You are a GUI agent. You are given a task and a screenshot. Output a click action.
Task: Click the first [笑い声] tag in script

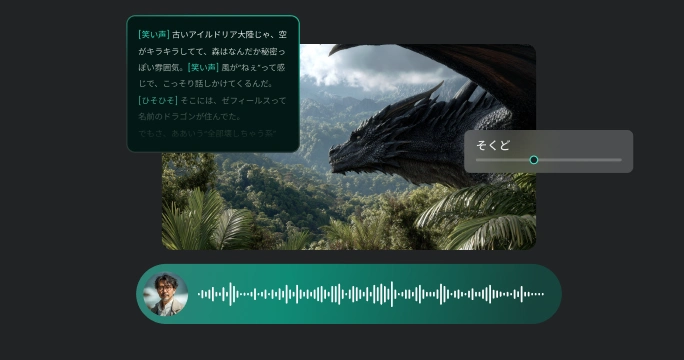(154, 34)
